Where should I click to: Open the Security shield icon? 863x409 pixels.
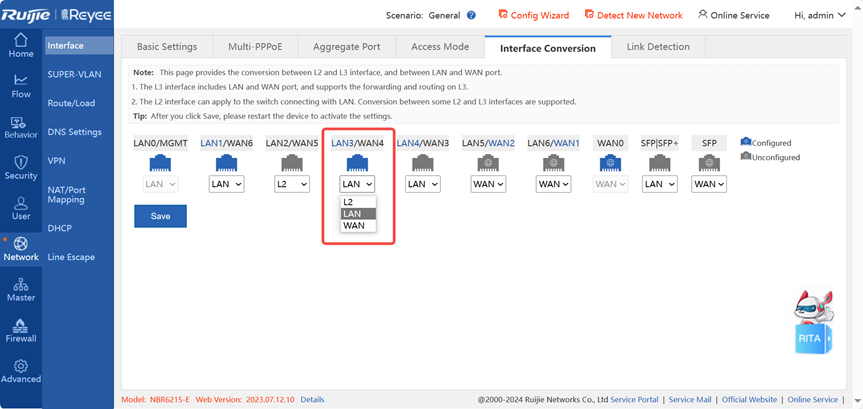(21, 167)
